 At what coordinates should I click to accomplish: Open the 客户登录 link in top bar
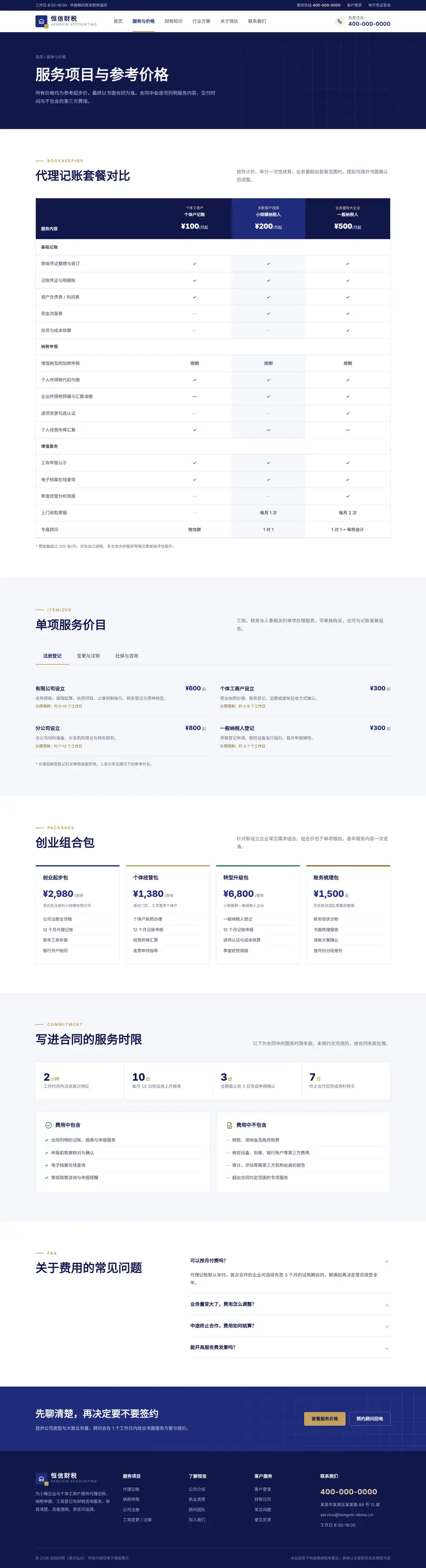354,5
